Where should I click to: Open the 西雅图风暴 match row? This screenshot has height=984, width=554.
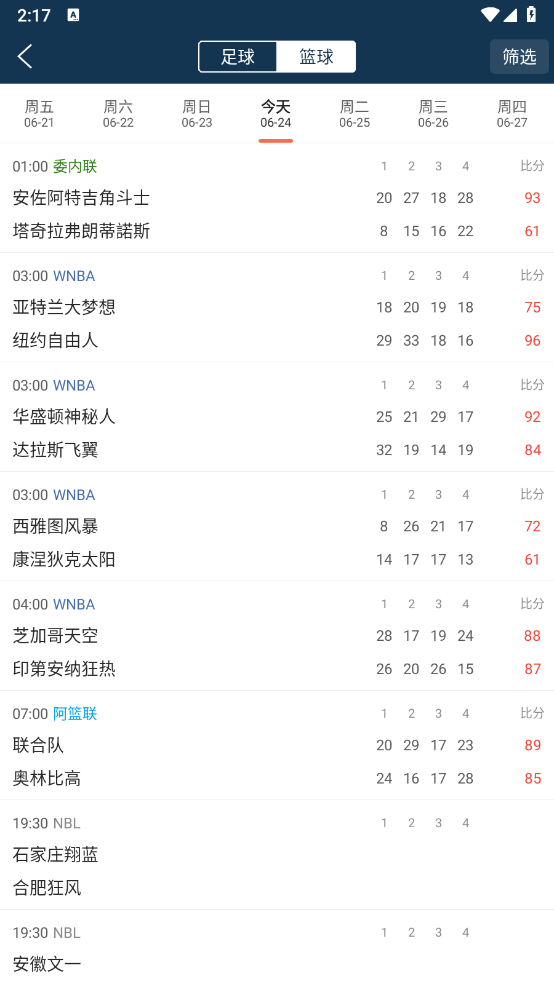point(277,527)
